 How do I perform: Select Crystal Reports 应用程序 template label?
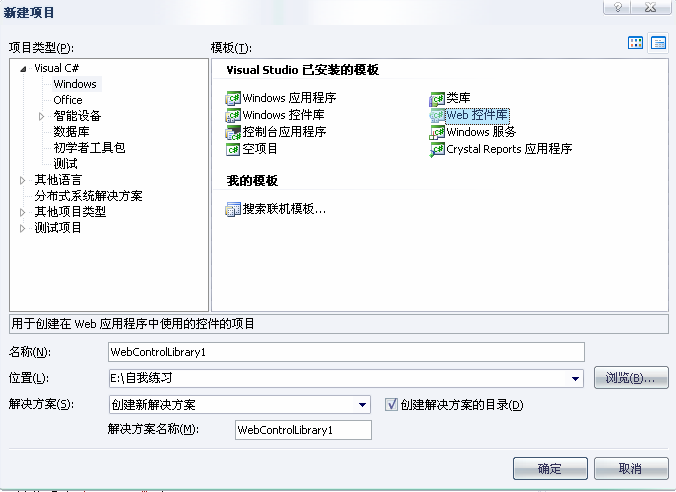tap(509, 149)
